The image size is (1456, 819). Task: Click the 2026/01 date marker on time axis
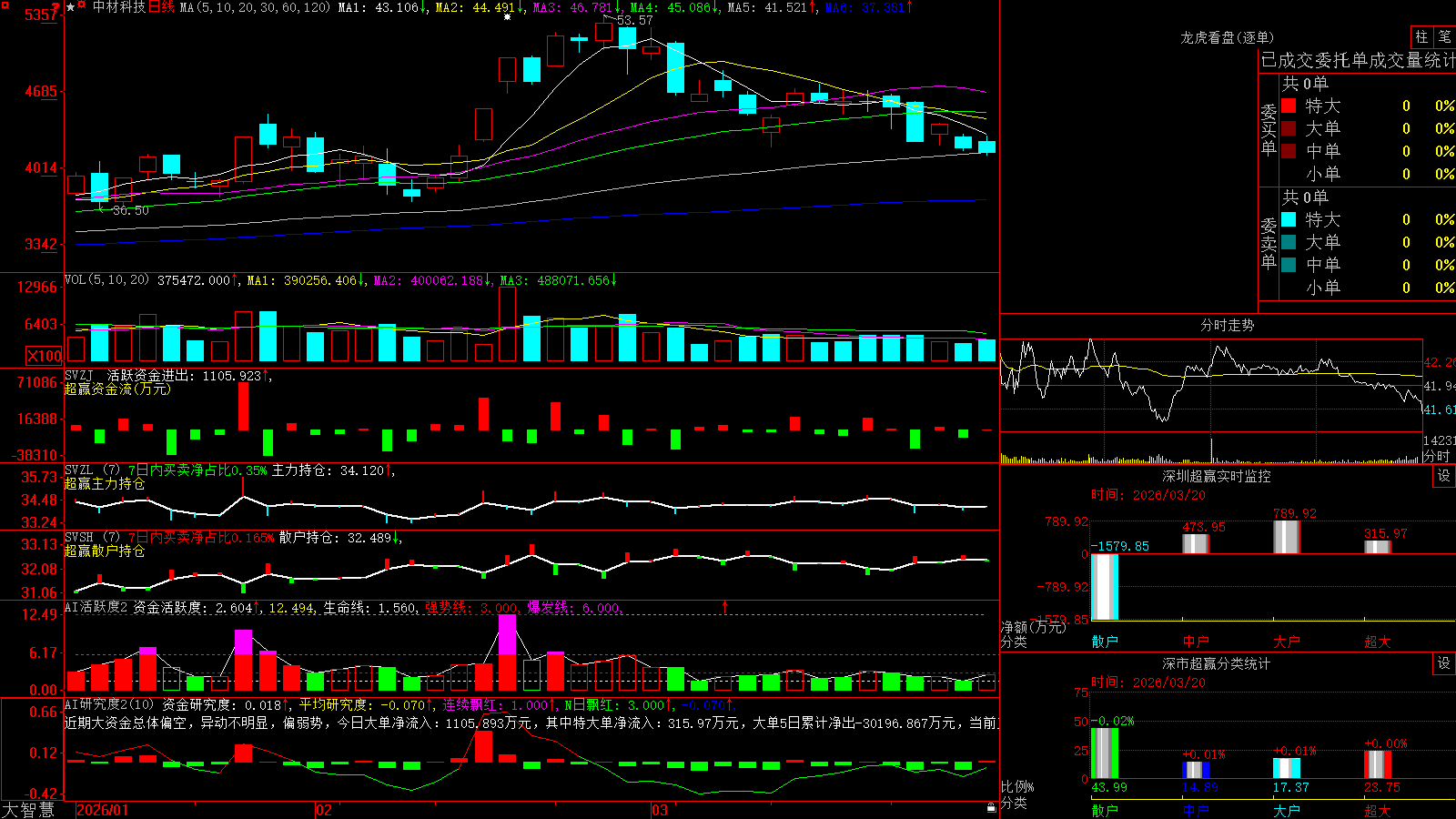click(103, 810)
